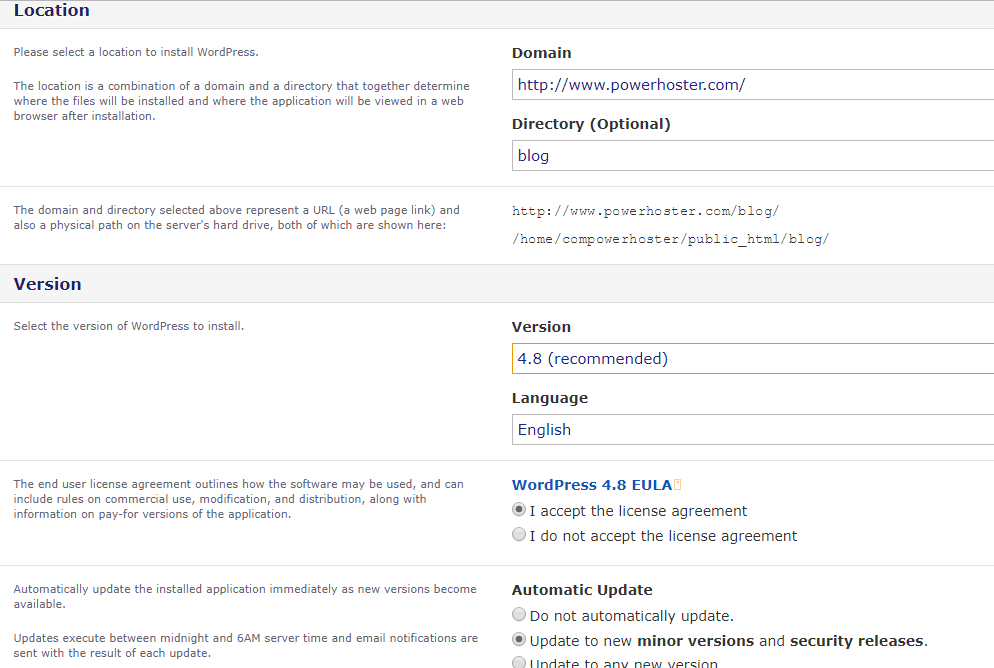Choose 'I do not accept the license agreement'
Screen dimensions: 994x668
519,535
